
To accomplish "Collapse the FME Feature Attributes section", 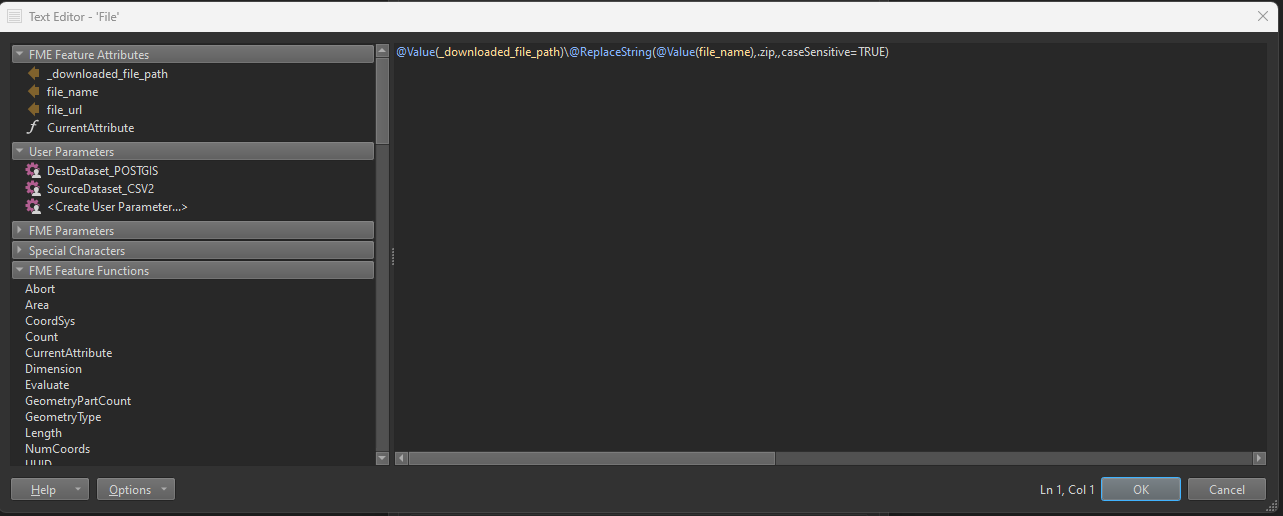I will (19, 55).
